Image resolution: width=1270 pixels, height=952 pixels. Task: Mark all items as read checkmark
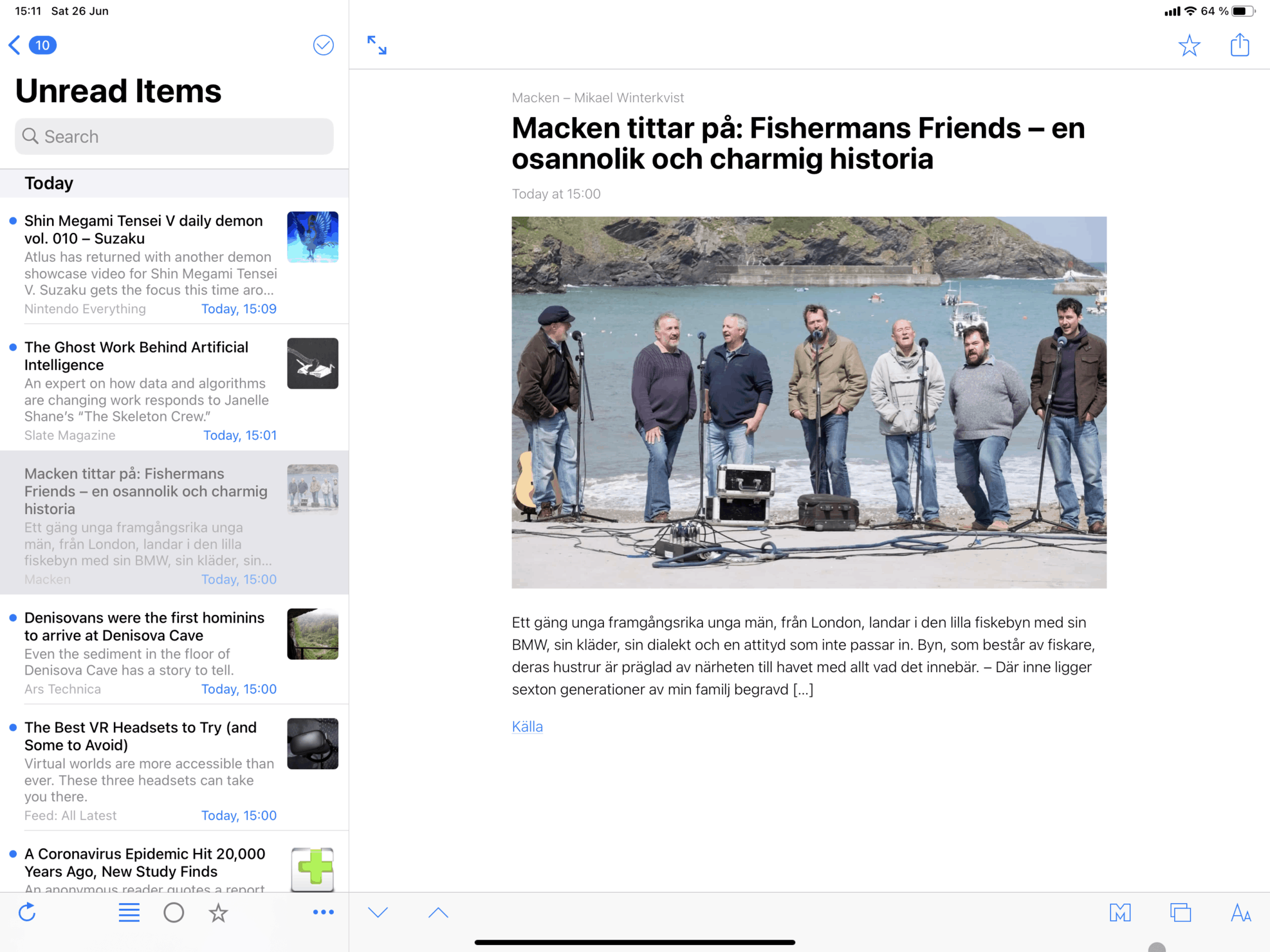323,45
